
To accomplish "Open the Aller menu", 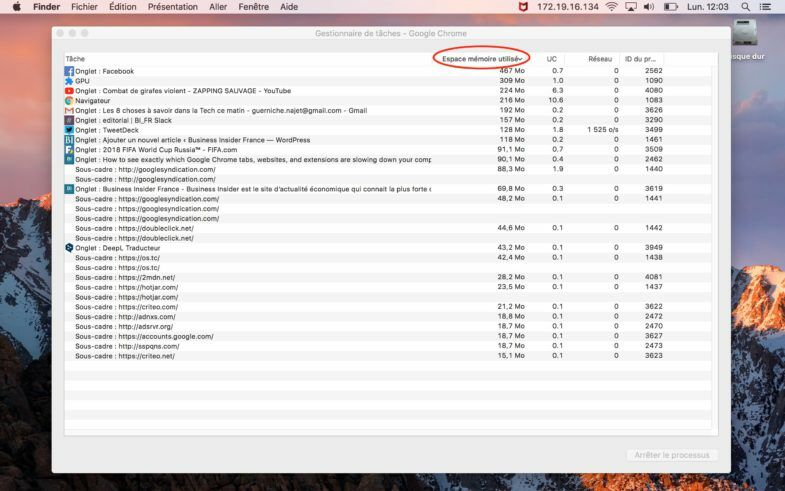I will pos(218,7).
